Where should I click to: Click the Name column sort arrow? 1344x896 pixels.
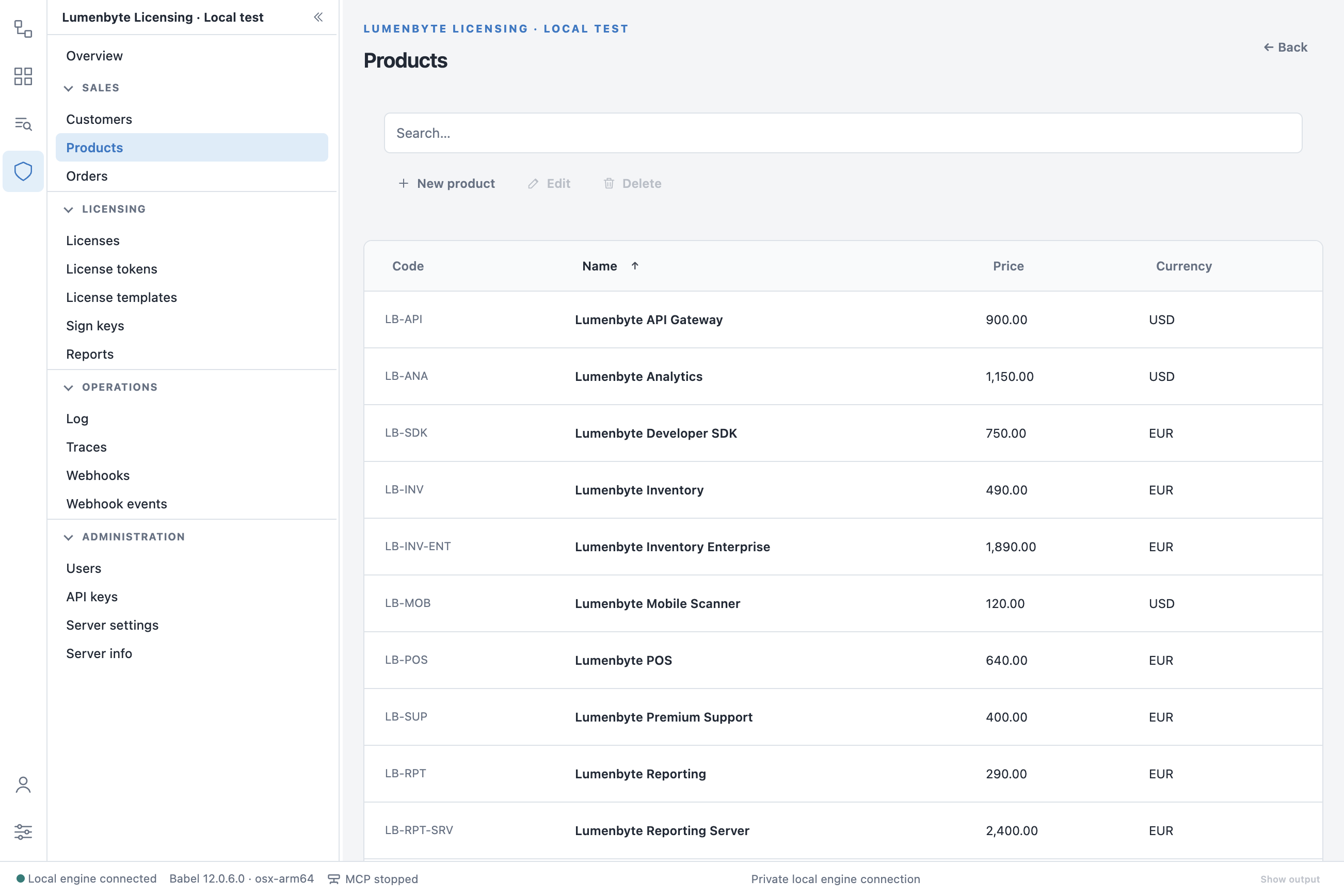[635, 266]
